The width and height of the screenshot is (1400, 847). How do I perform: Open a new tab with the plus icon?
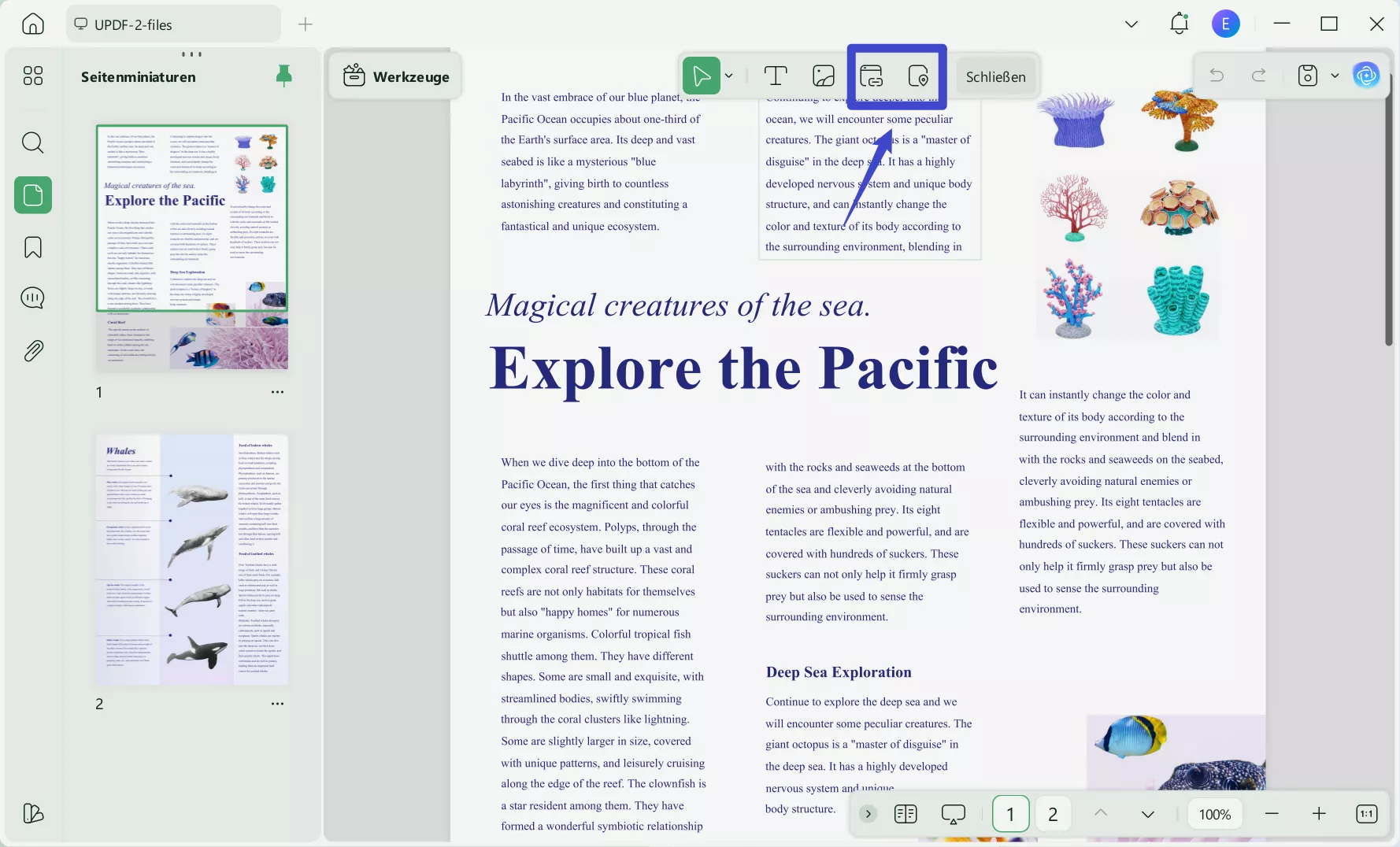(x=306, y=24)
